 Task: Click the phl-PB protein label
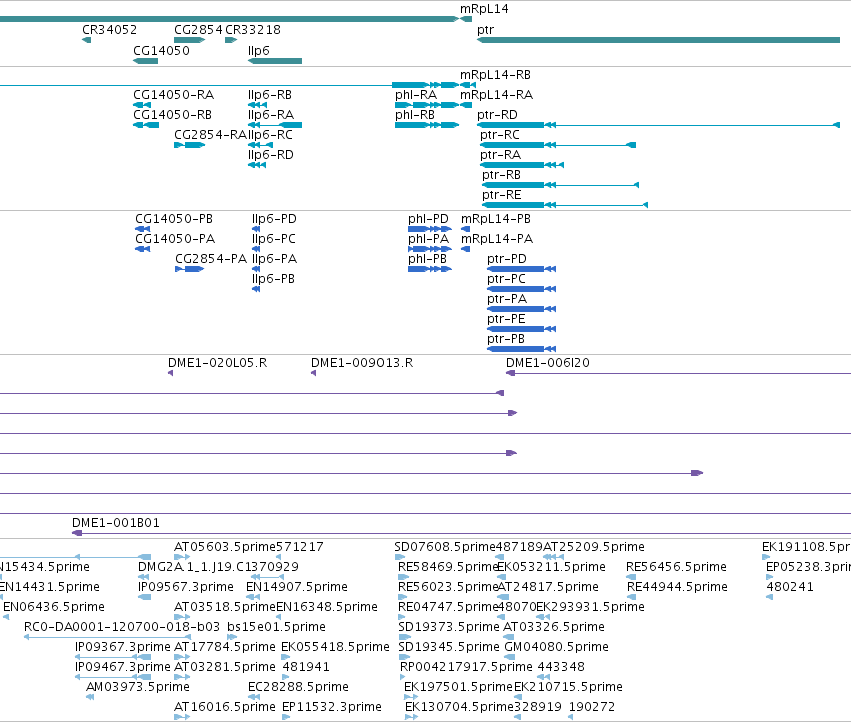pyautogui.click(x=428, y=259)
